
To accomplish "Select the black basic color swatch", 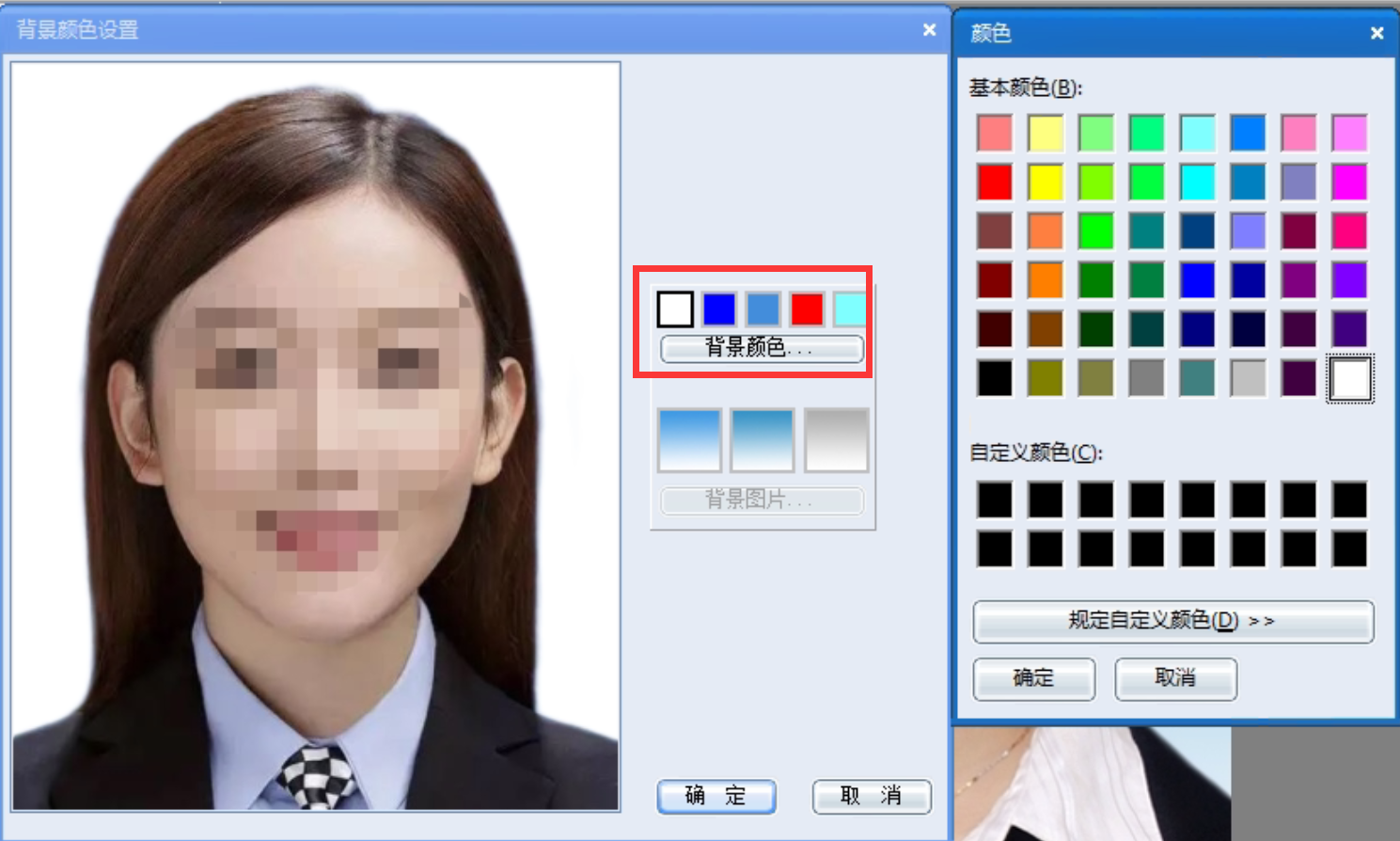I will 994,379.
